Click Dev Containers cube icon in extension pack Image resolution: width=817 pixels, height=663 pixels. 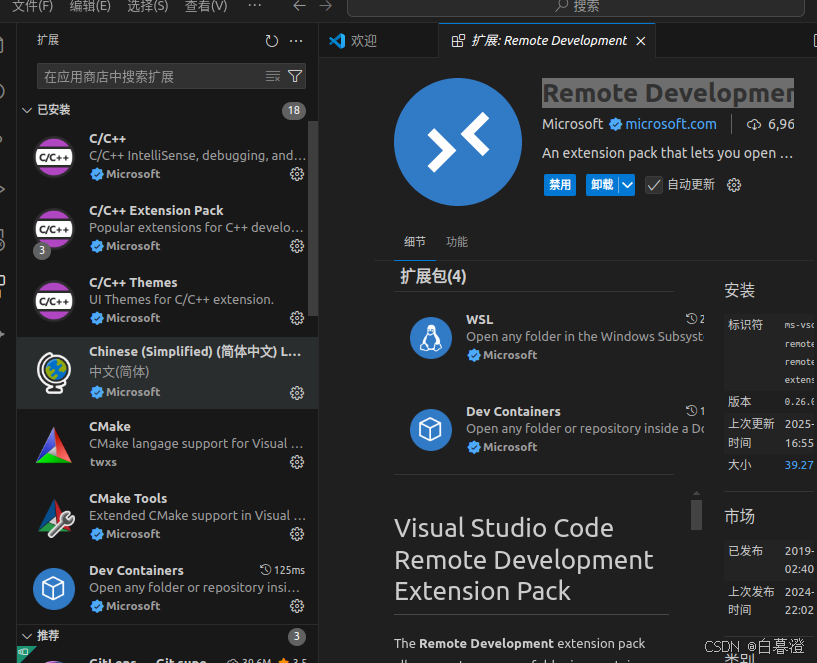click(x=430, y=430)
